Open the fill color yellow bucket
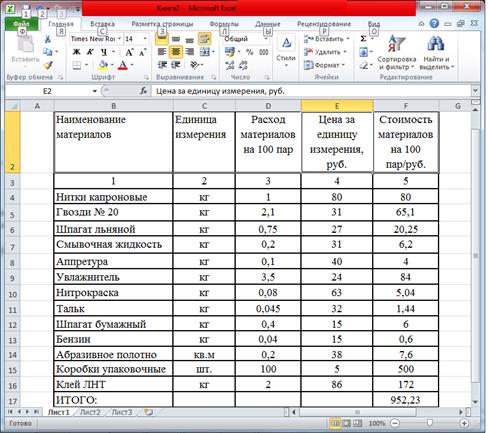This screenshot has height=433, width=490. tap(103, 65)
